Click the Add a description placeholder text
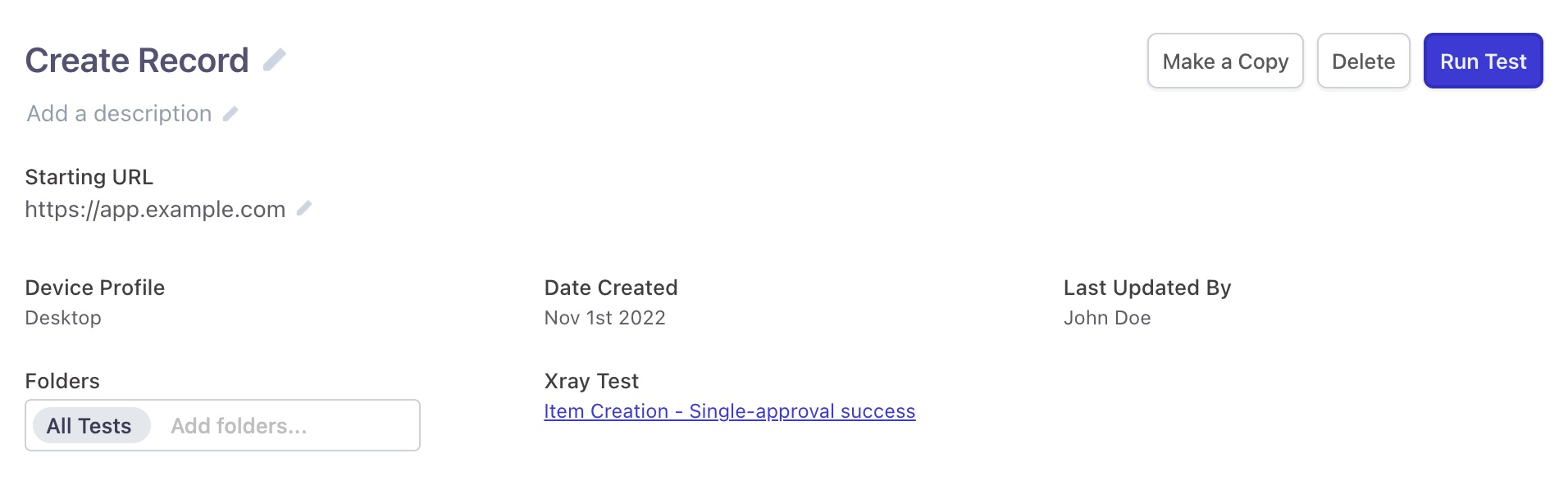Viewport: 1568px width, 485px height. coord(119,114)
